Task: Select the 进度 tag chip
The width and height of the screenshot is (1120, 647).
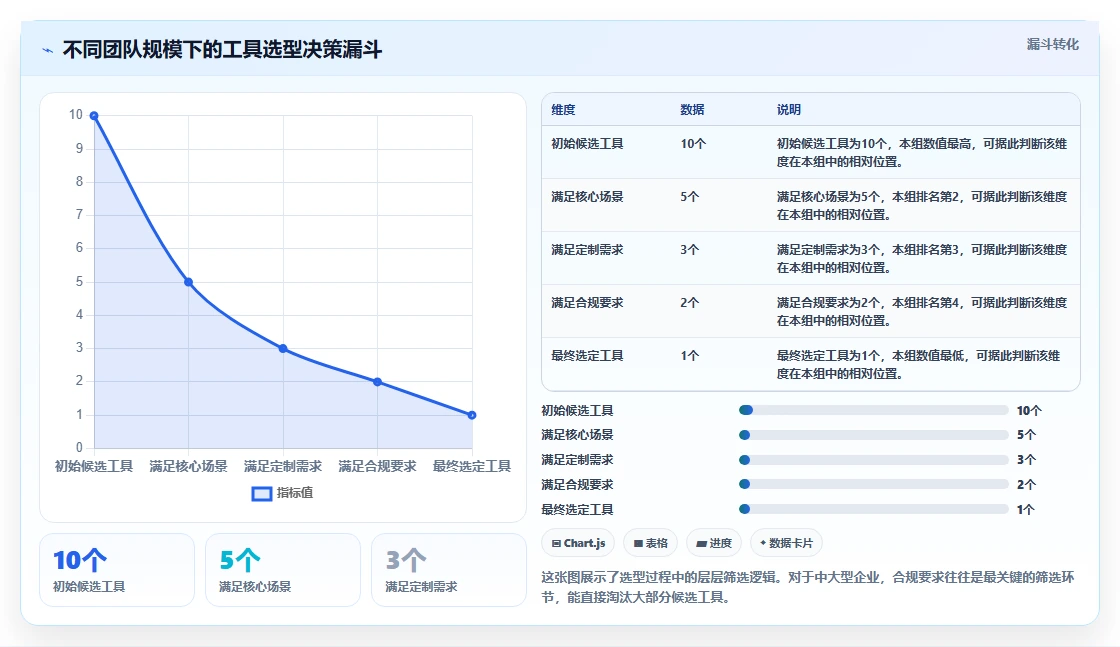Action: pyautogui.click(x=714, y=543)
